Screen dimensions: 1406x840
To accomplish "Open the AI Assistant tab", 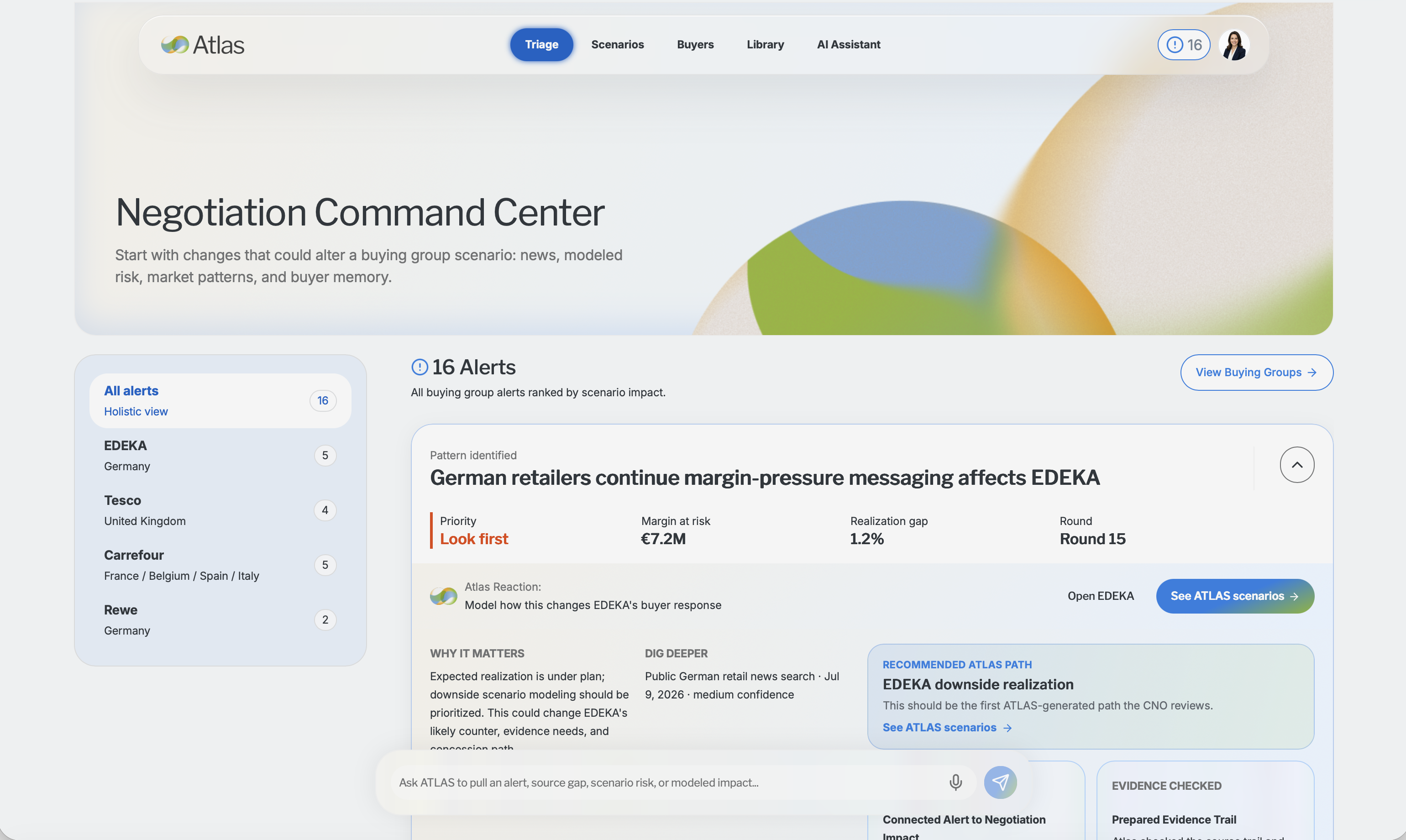I will click(x=849, y=45).
